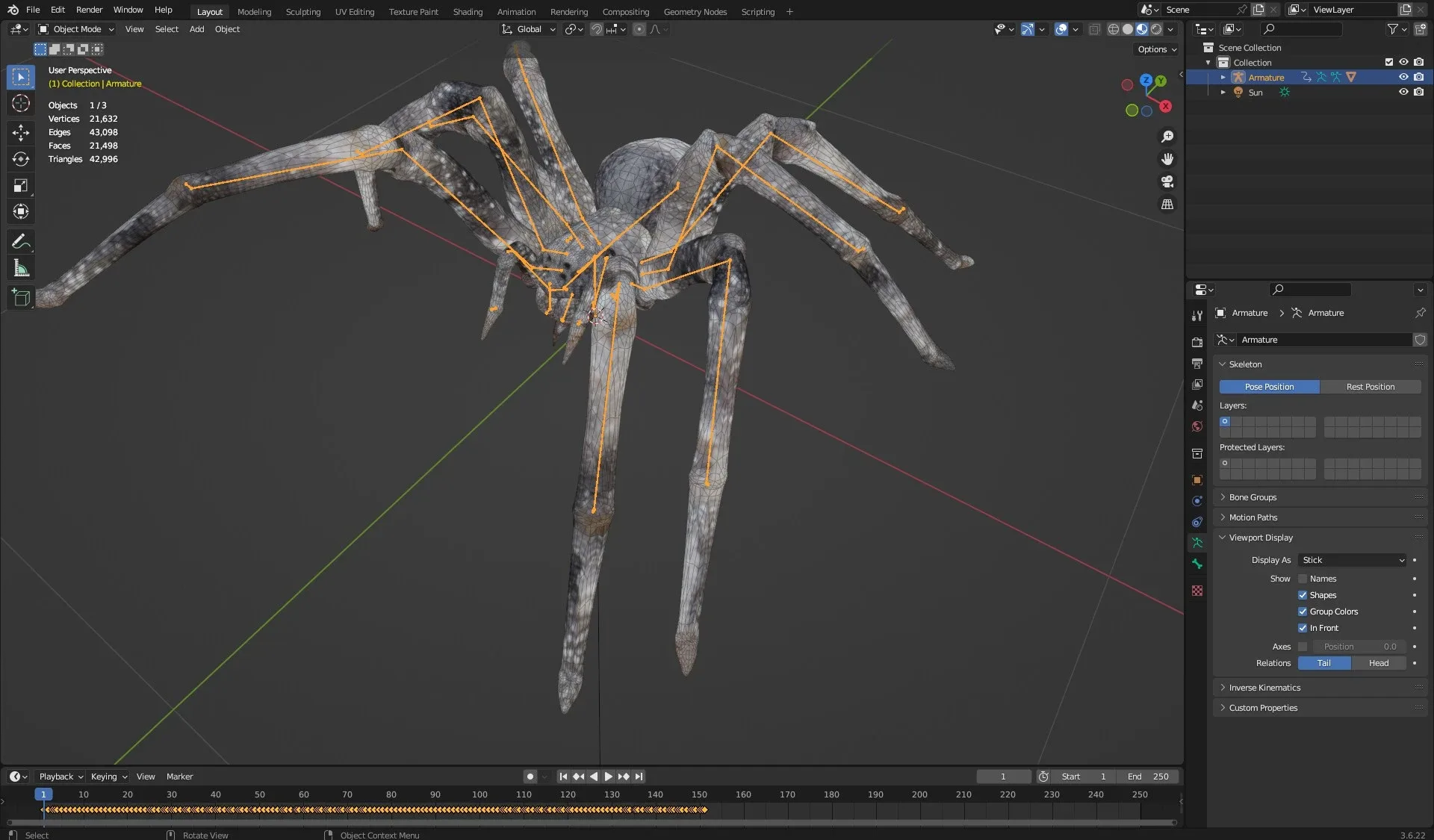Select the Annotate tool

click(20, 240)
